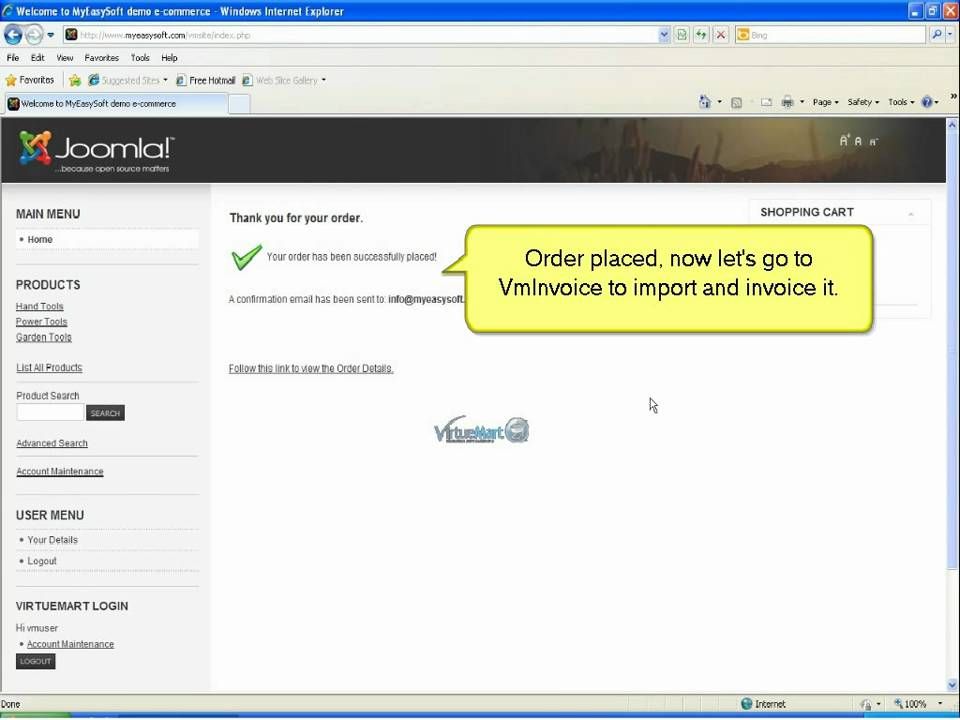Image resolution: width=960 pixels, height=720 pixels.
Task: Click the Read Mail icon
Action: pyautogui.click(x=767, y=102)
